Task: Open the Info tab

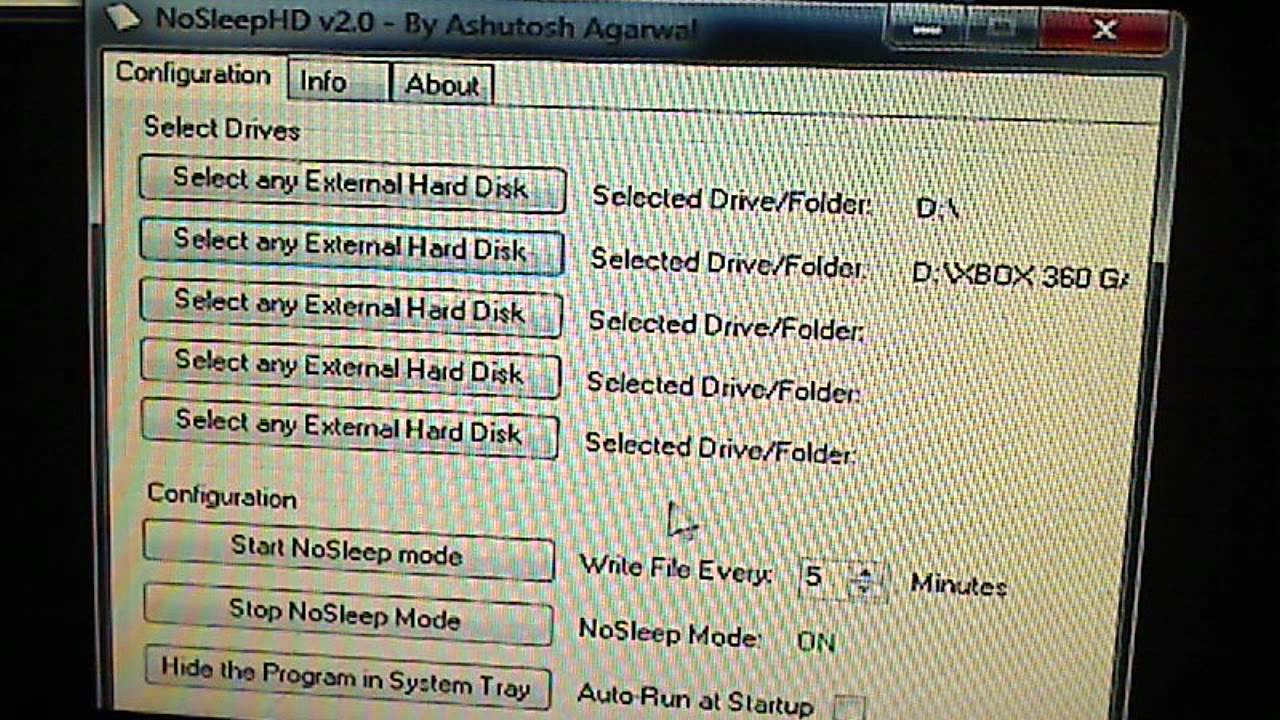Action: (x=323, y=82)
